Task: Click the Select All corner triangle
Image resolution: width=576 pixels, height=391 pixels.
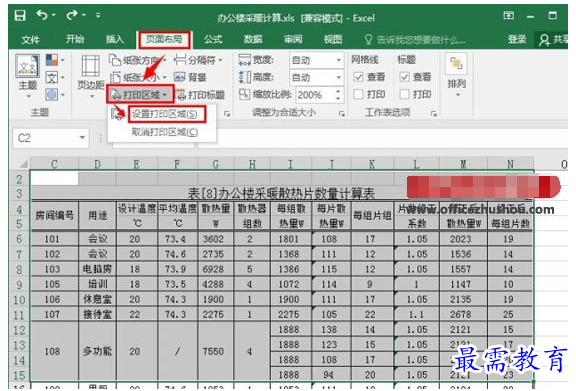Action: coord(23,164)
